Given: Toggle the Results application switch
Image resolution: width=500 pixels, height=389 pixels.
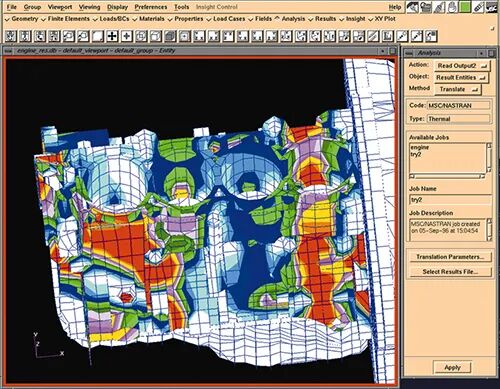Looking at the screenshot, I should coord(322,19).
